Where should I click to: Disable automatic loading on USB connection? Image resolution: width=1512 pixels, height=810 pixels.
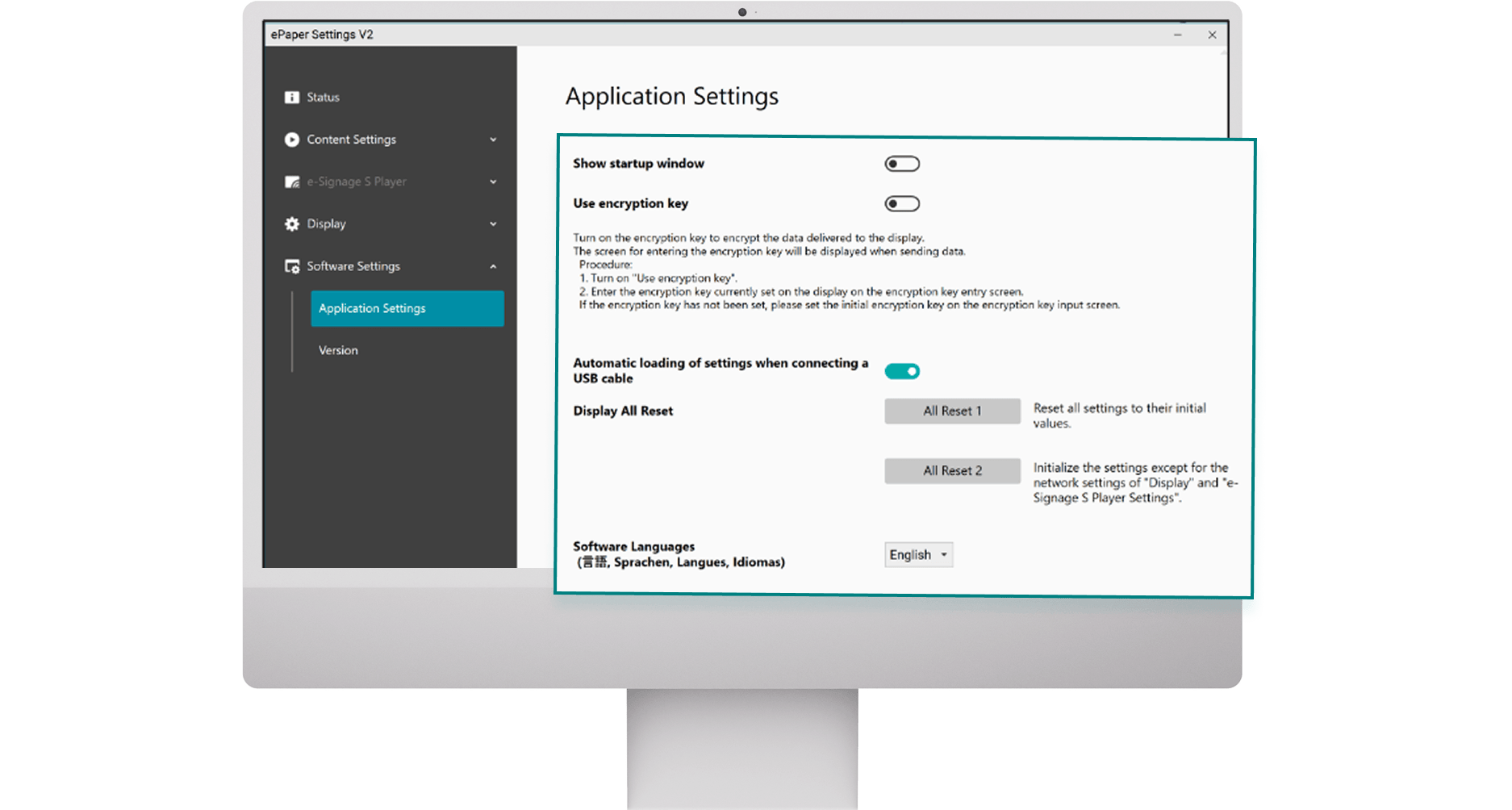[x=902, y=371]
